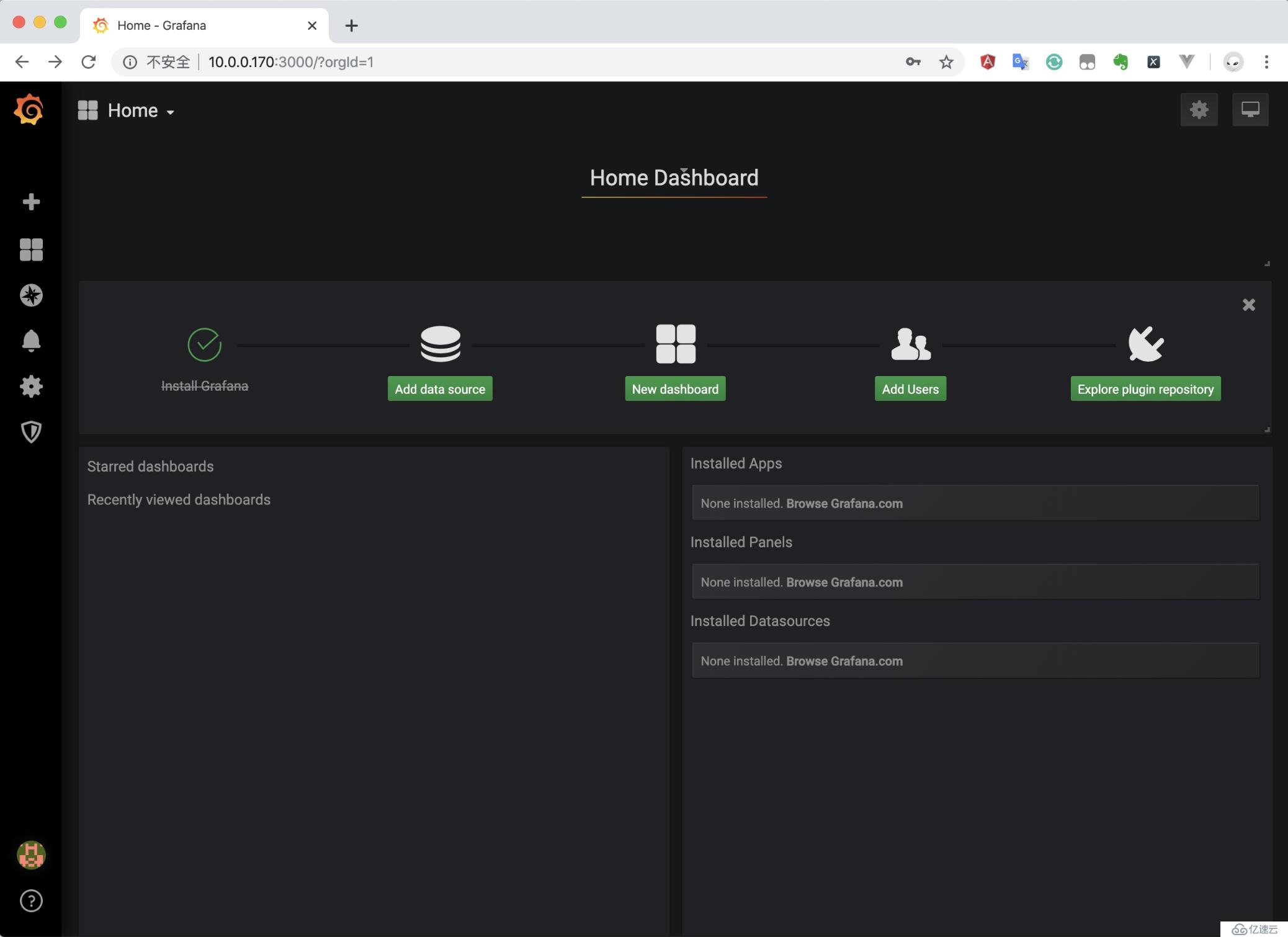Open saved passwords key icon
The image size is (1288, 937).
pyautogui.click(x=913, y=61)
